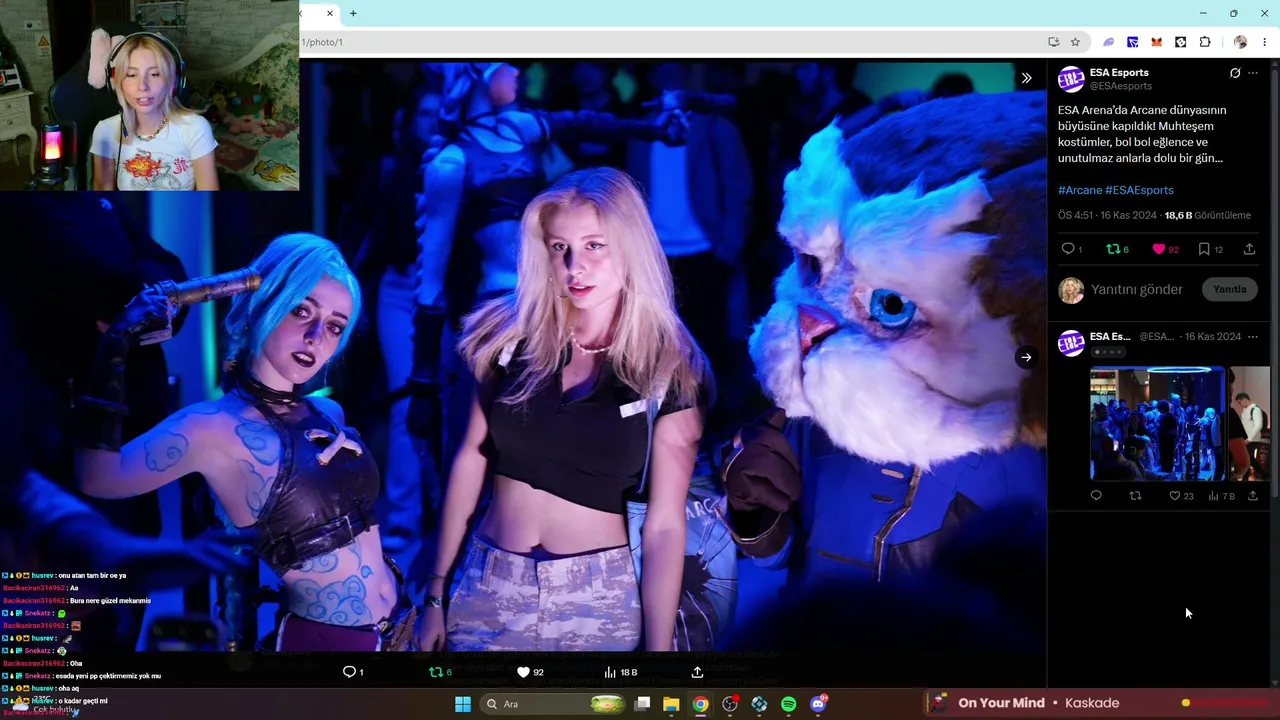Open the blue square browser extension
The width and height of the screenshot is (1280, 720).
tap(1133, 42)
